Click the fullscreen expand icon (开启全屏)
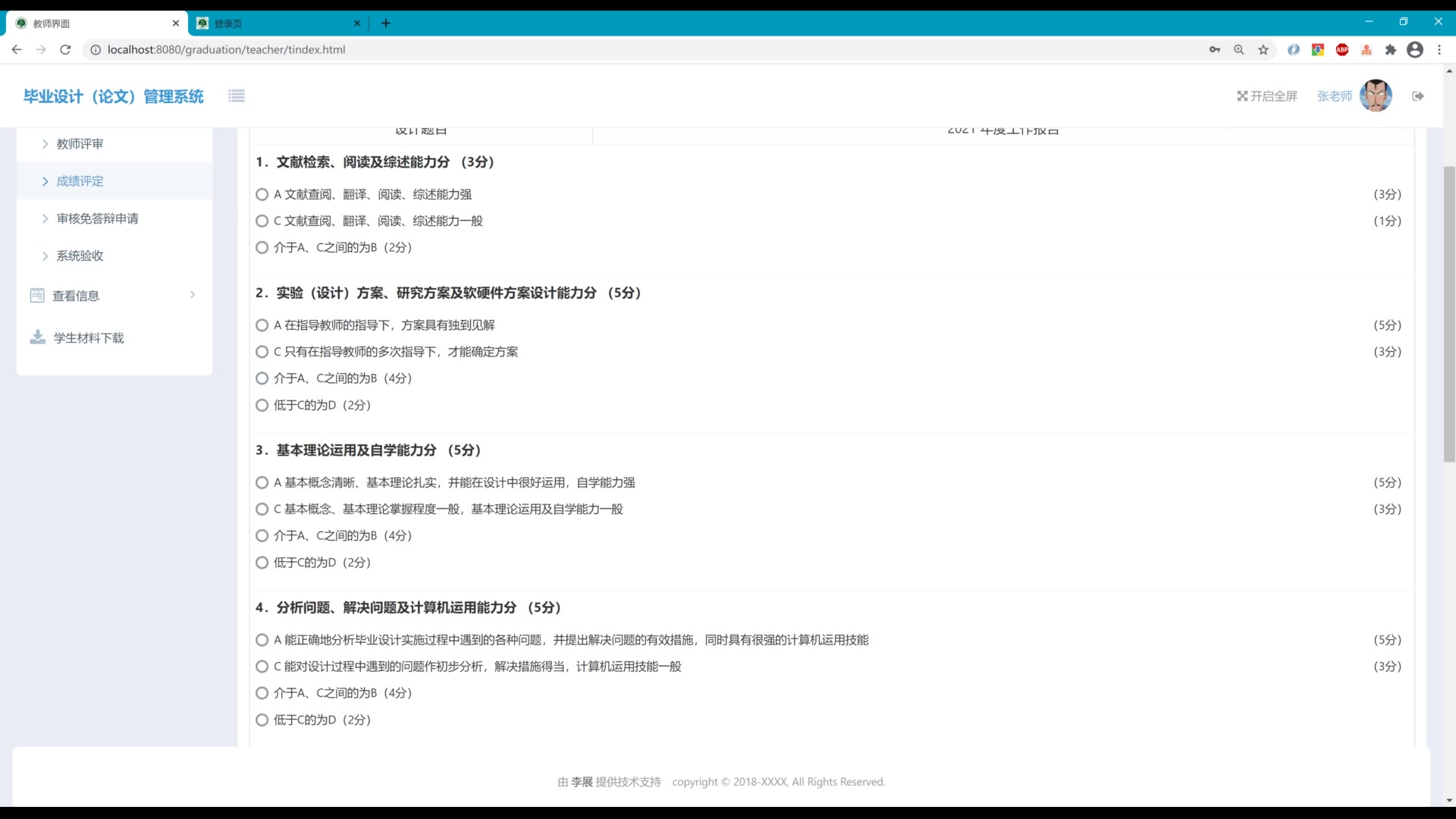Screen dimensions: 1456x819 [1242, 96]
